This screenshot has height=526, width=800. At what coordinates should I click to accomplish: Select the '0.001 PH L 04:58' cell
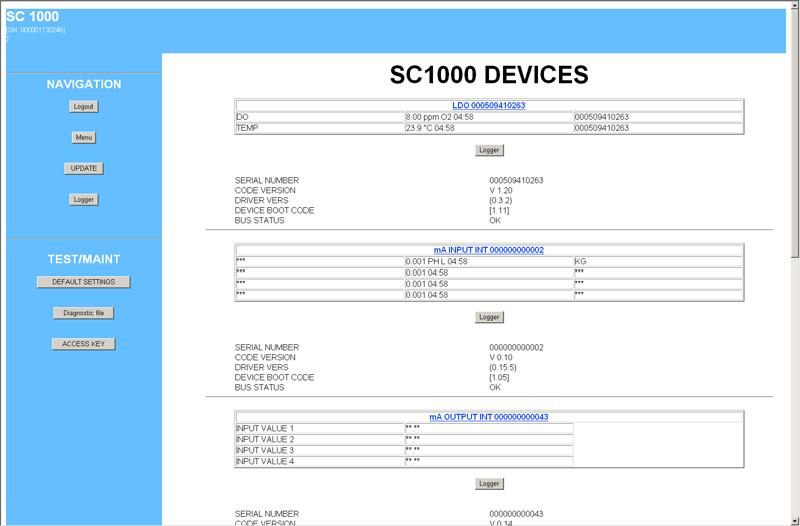click(x=436, y=261)
